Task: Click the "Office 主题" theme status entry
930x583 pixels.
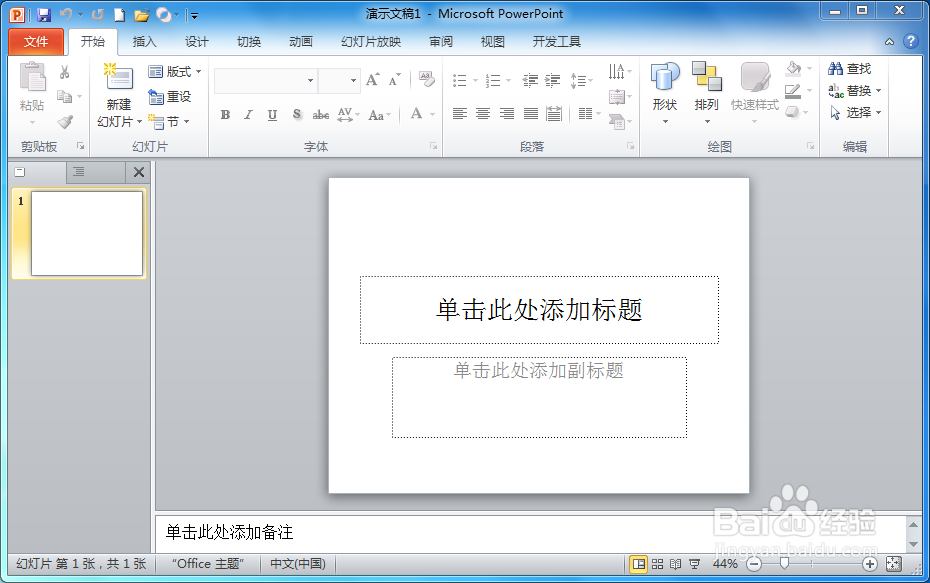Action: [x=208, y=563]
